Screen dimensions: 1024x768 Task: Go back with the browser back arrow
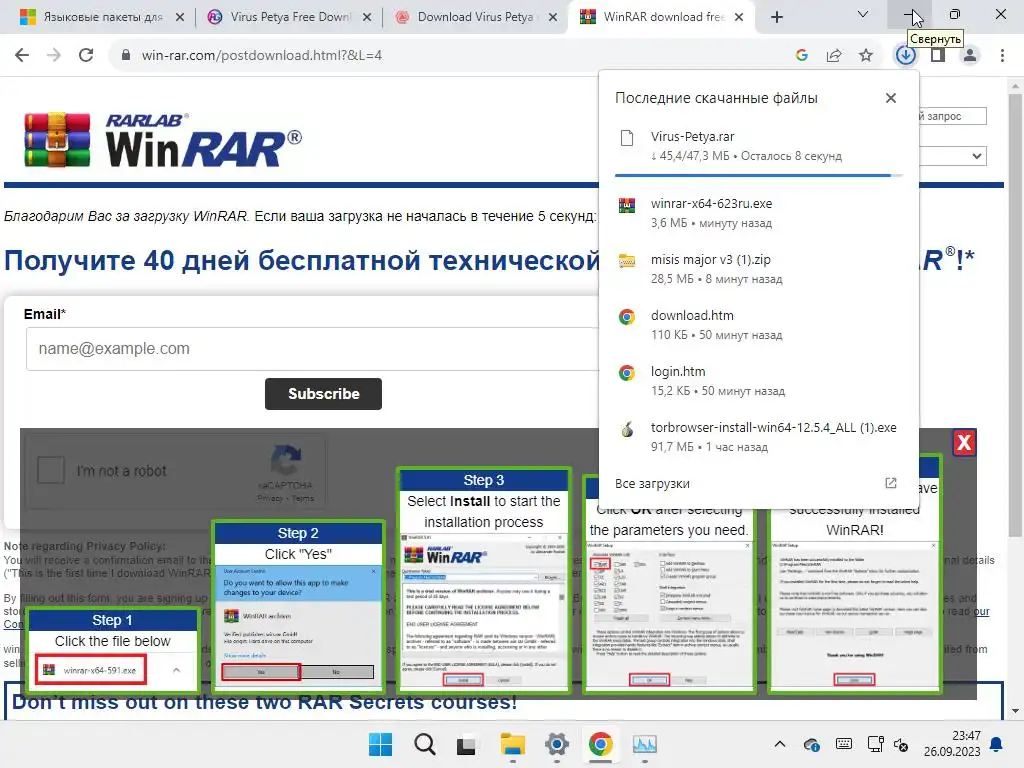(x=22, y=56)
